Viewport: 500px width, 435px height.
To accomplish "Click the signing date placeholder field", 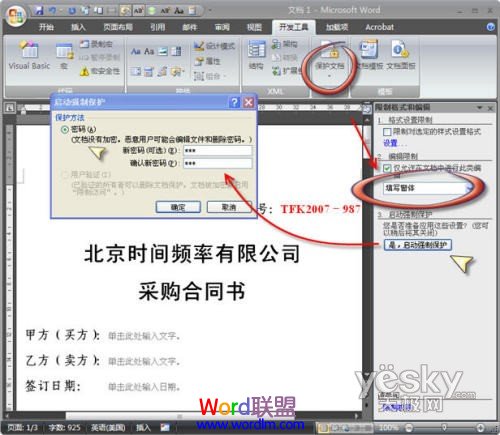I will [x=144, y=387].
